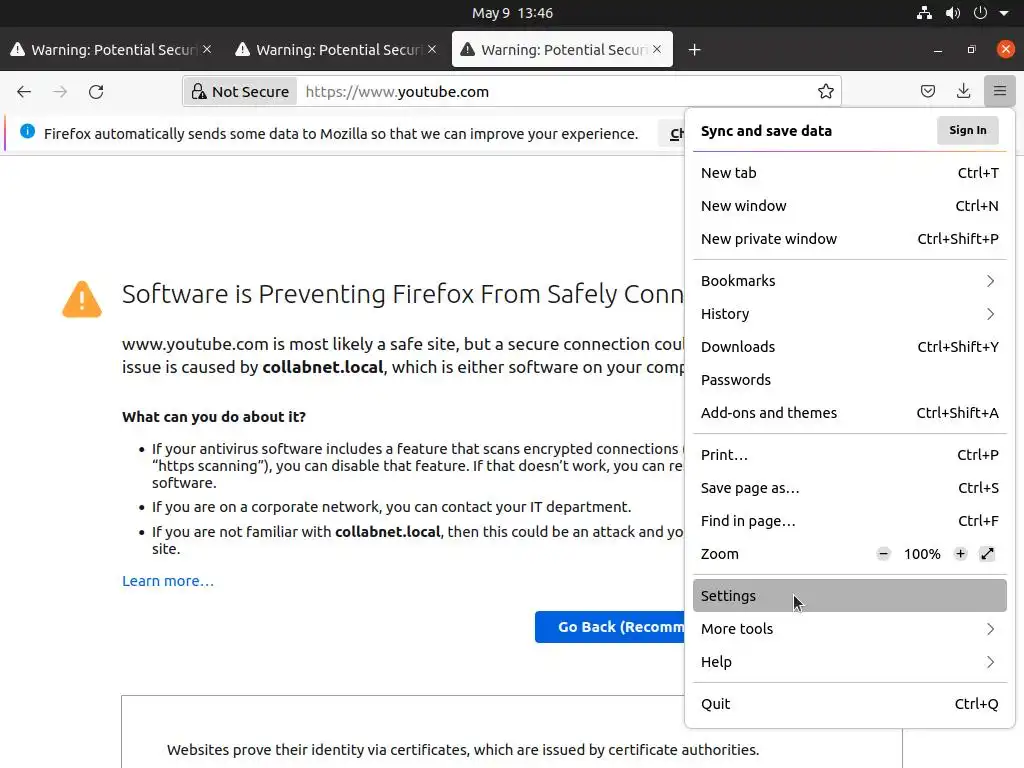Open Add-ons and themes
Image resolution: width=1024 pixels, height=768 pixels.
pyautogui.click(x=769, y=413)
